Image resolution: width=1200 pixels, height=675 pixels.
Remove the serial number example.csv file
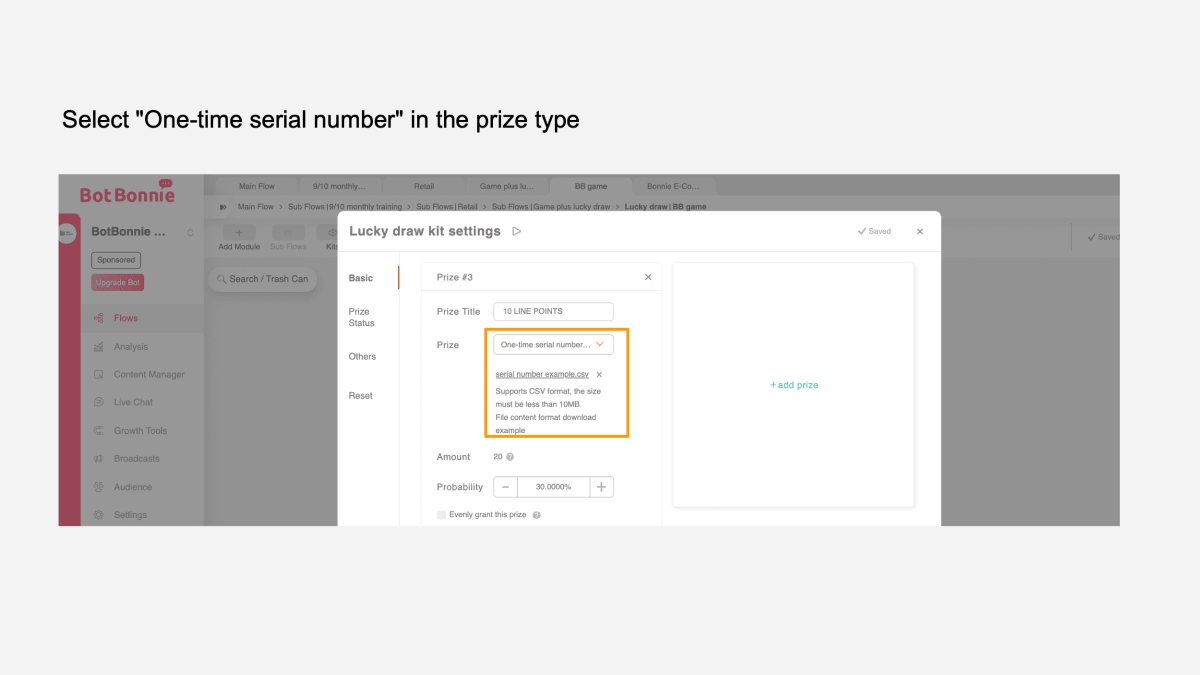pyautogui.click(x=599, y=374)
